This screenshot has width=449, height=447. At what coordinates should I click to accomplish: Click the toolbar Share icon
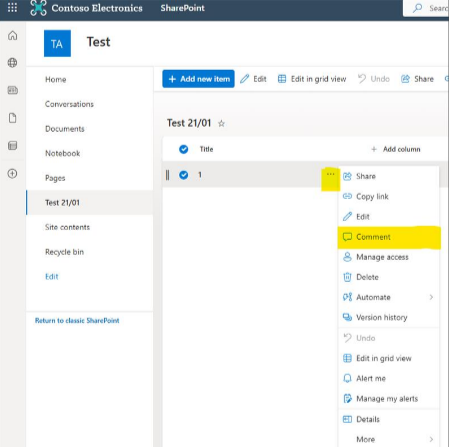pos(405,79)
